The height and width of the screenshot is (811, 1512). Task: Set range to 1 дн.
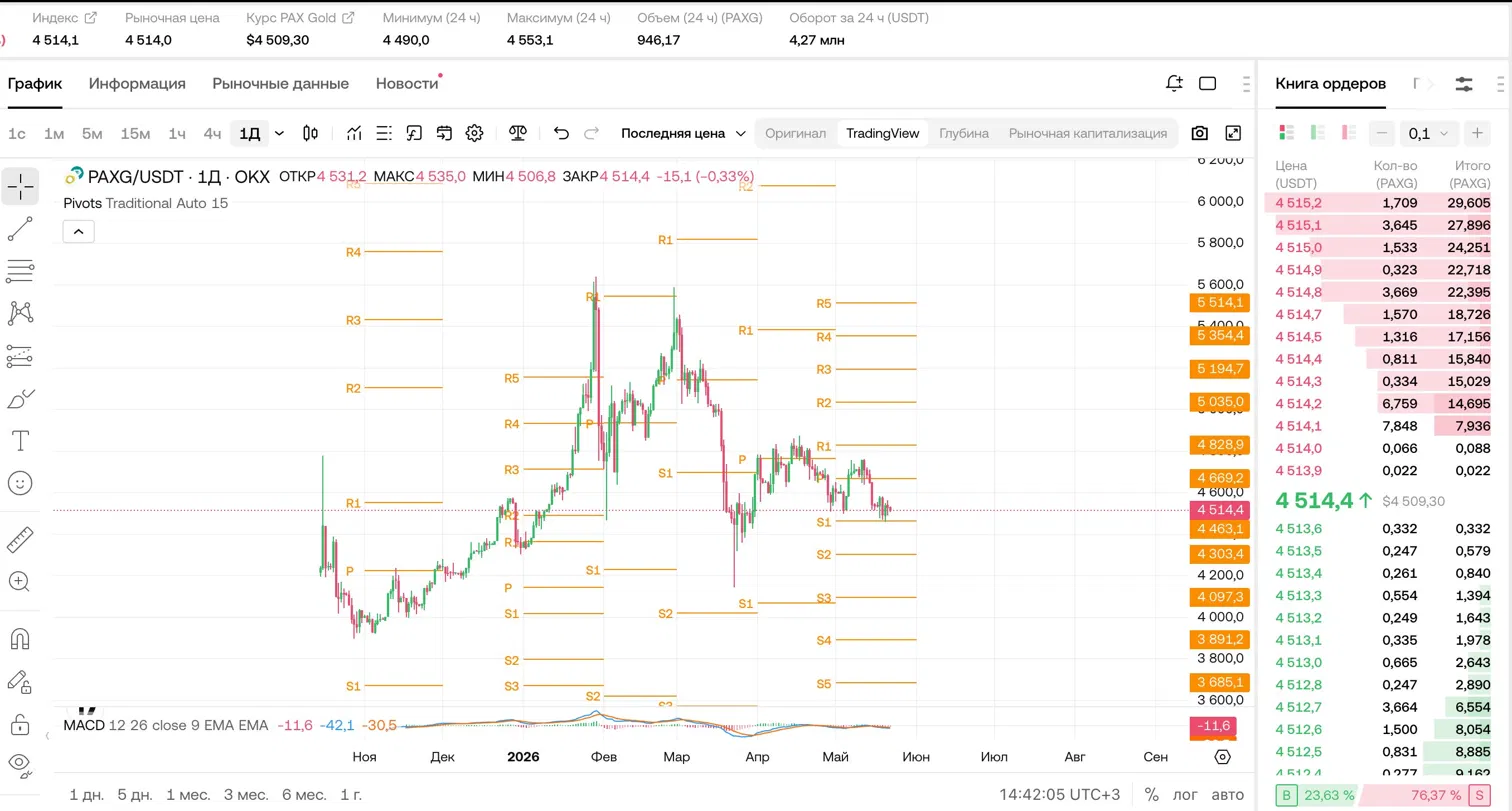pyautogui.click(x=87, y=795)
